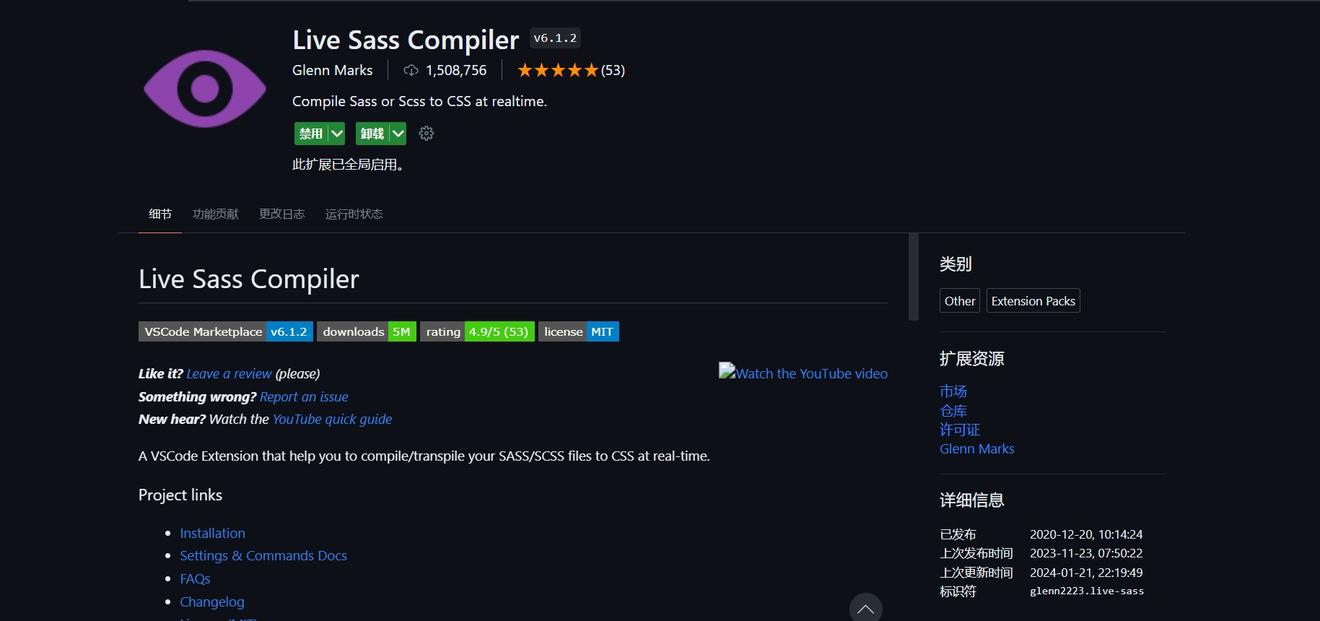1320x621 pixels.
Task: Switch to the 更改日志 tab
Action: pos(281,214)
